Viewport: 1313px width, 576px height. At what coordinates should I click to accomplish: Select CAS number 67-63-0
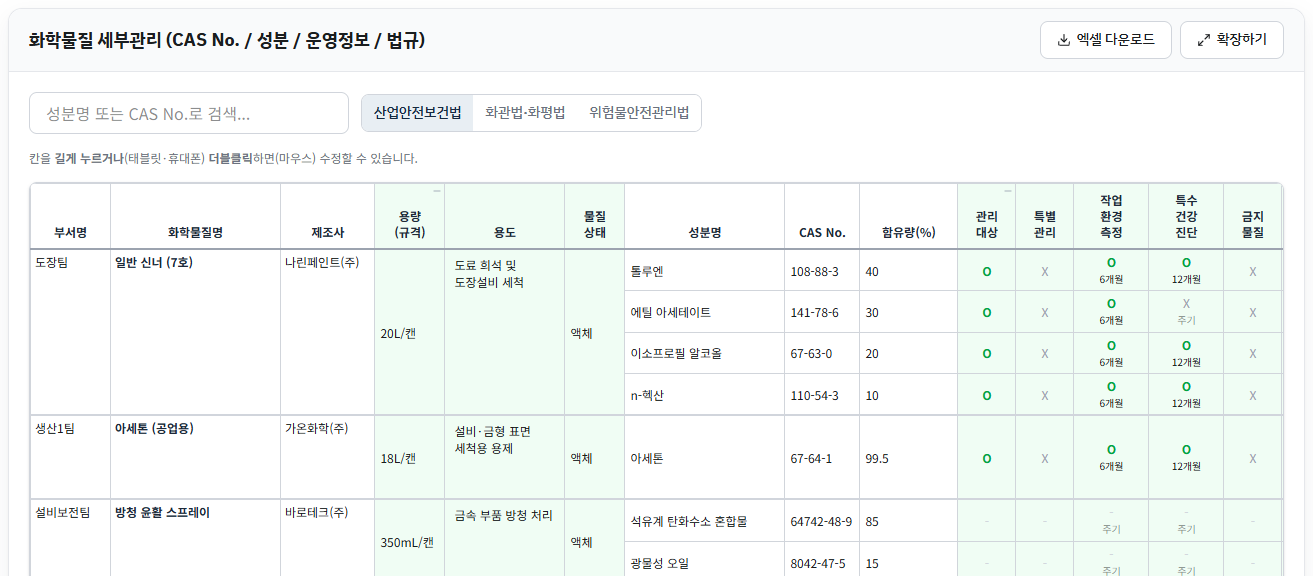pyautogui.click(x=822, y=353)
